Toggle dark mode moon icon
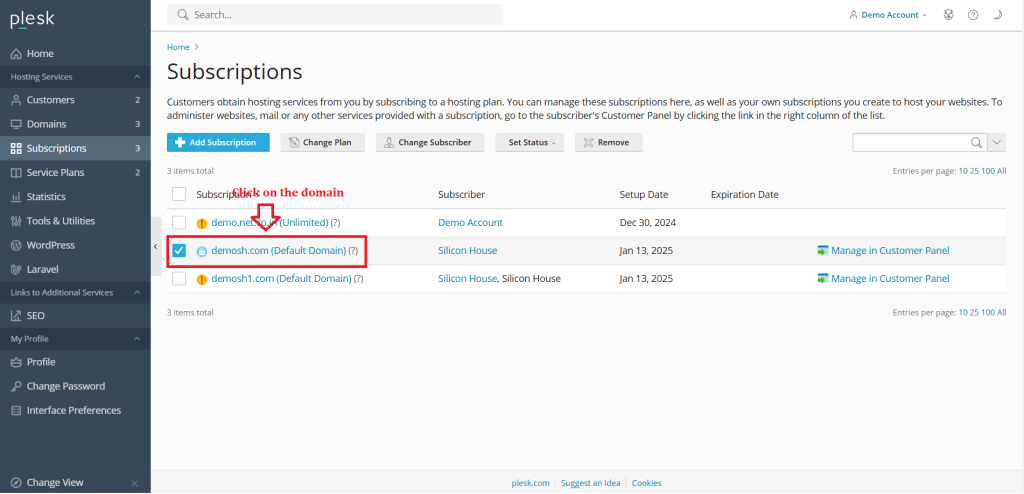This screenshot has width=1024, height=494. tap(997, 15)
